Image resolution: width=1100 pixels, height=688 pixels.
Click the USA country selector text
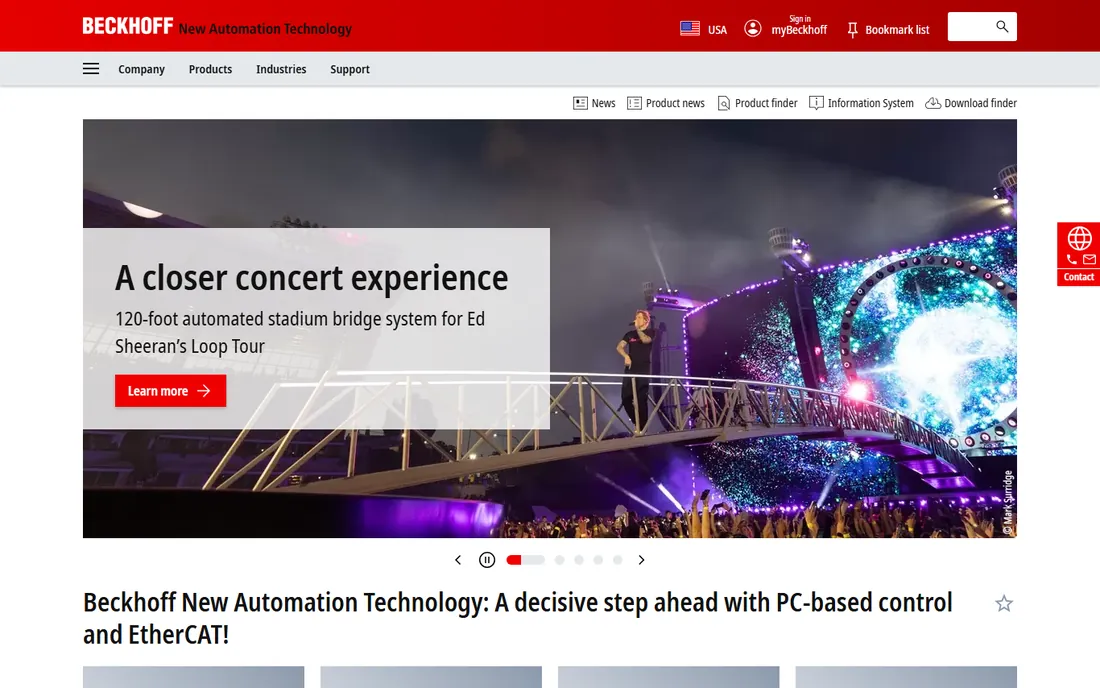coord(717,29)
